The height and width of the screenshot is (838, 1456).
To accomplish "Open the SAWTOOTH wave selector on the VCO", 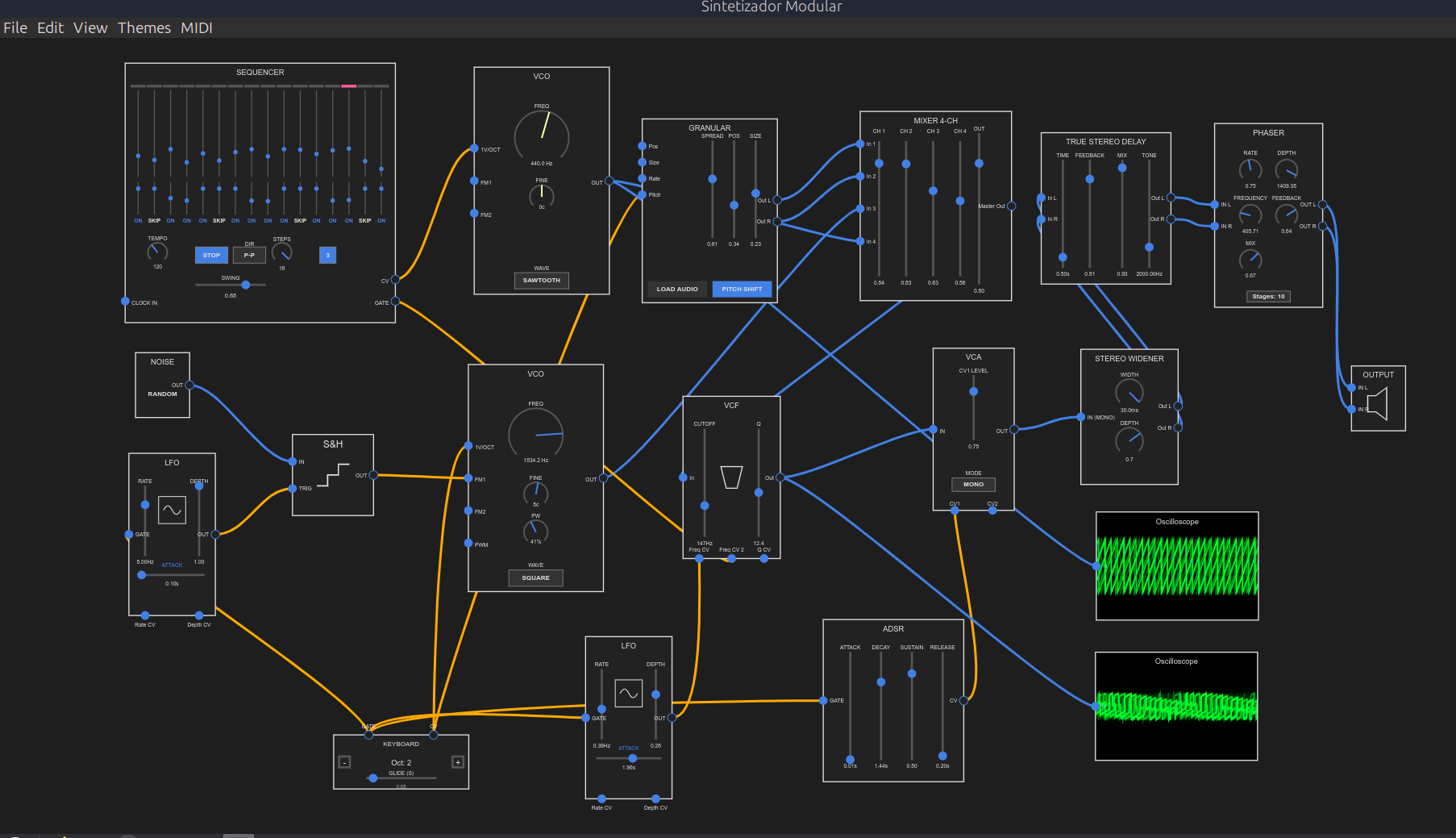I will click(541, 281).
